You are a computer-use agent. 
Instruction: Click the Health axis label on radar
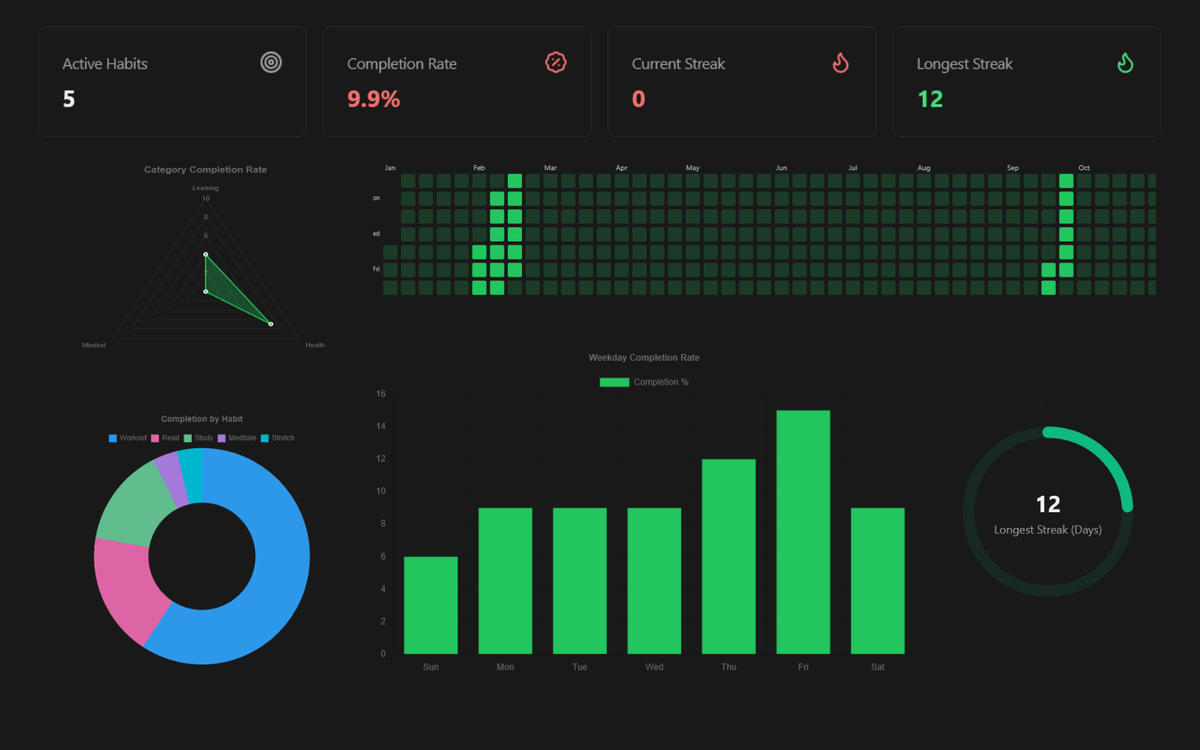pyautogui.click(x=315, y=345)
